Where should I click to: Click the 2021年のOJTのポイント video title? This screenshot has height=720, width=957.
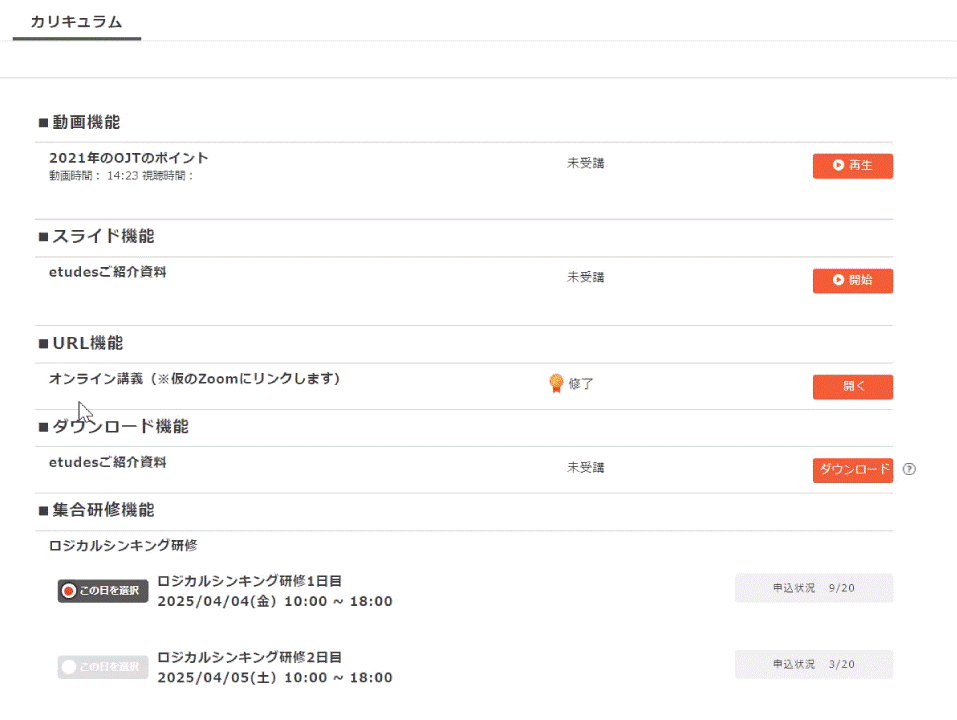pyautogui.click(x=129, y=158)
